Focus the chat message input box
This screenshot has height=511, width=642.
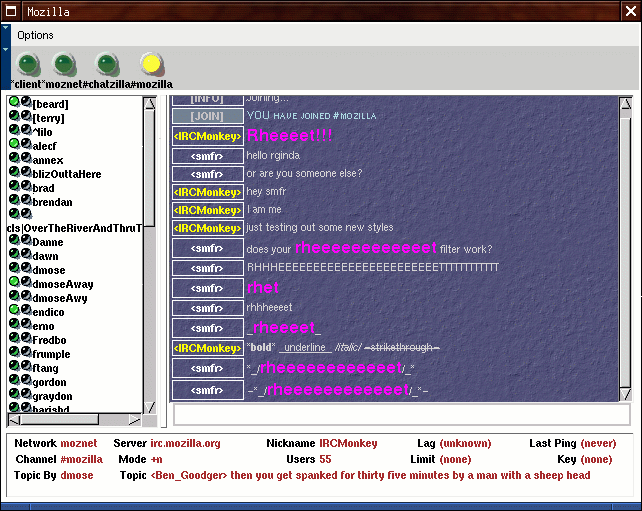click(402, 414)
